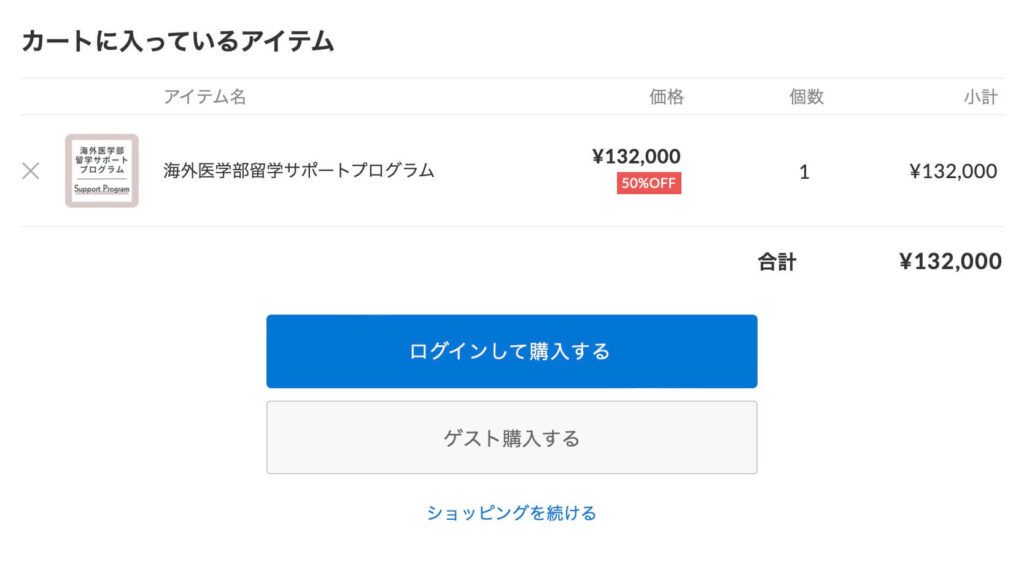Click the quantity value 1
Image resolution: width=1024 pixels, height=564 pixels.
[804, 172]
